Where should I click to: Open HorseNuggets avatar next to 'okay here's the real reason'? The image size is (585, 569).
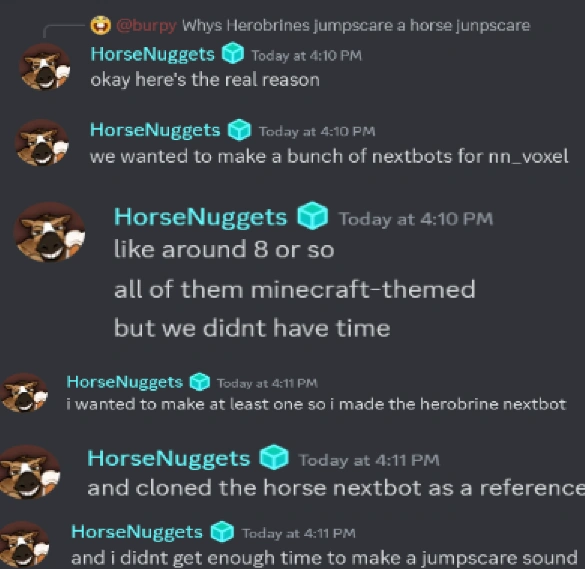point(45,67)
